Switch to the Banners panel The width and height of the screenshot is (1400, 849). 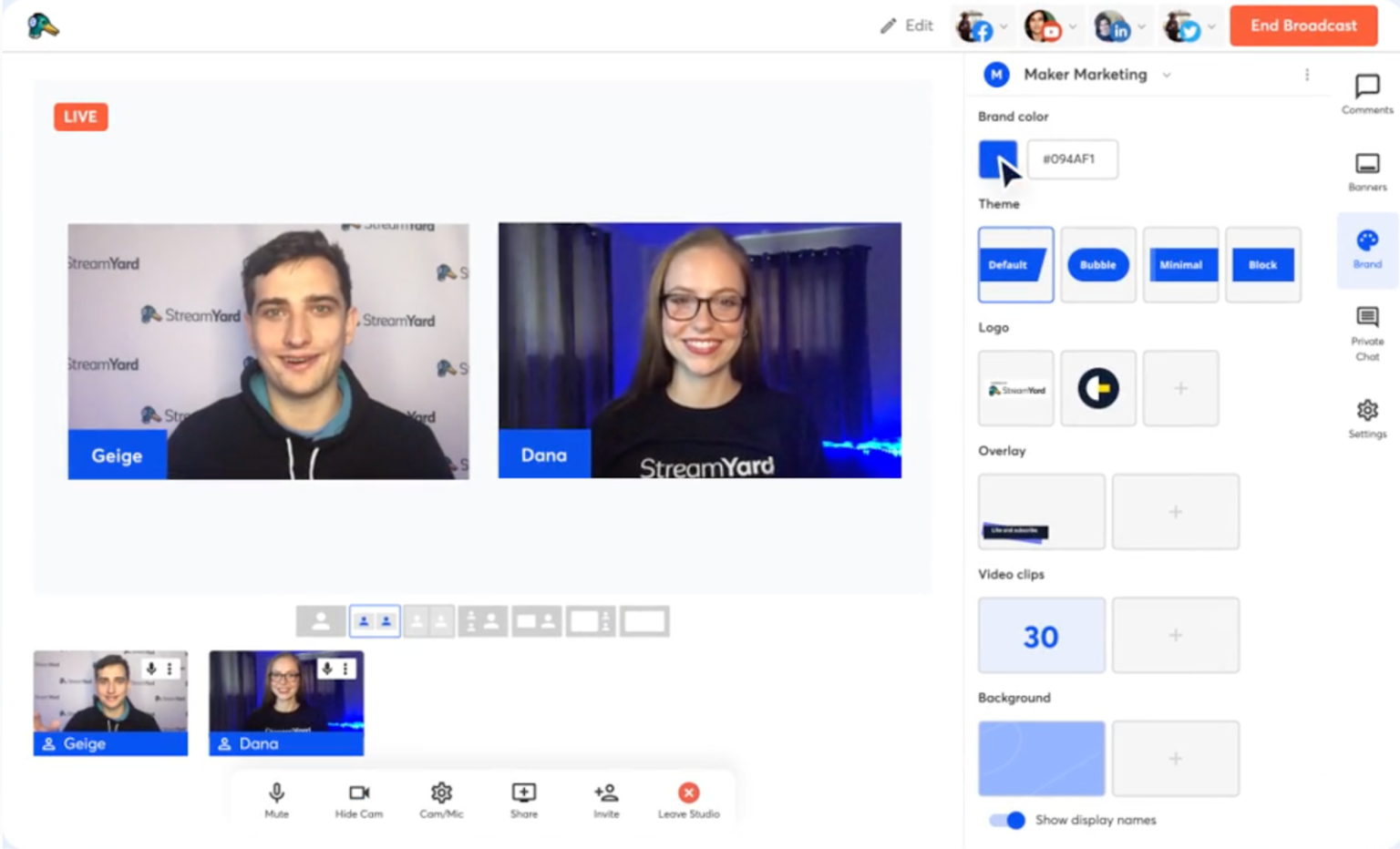1366,171
